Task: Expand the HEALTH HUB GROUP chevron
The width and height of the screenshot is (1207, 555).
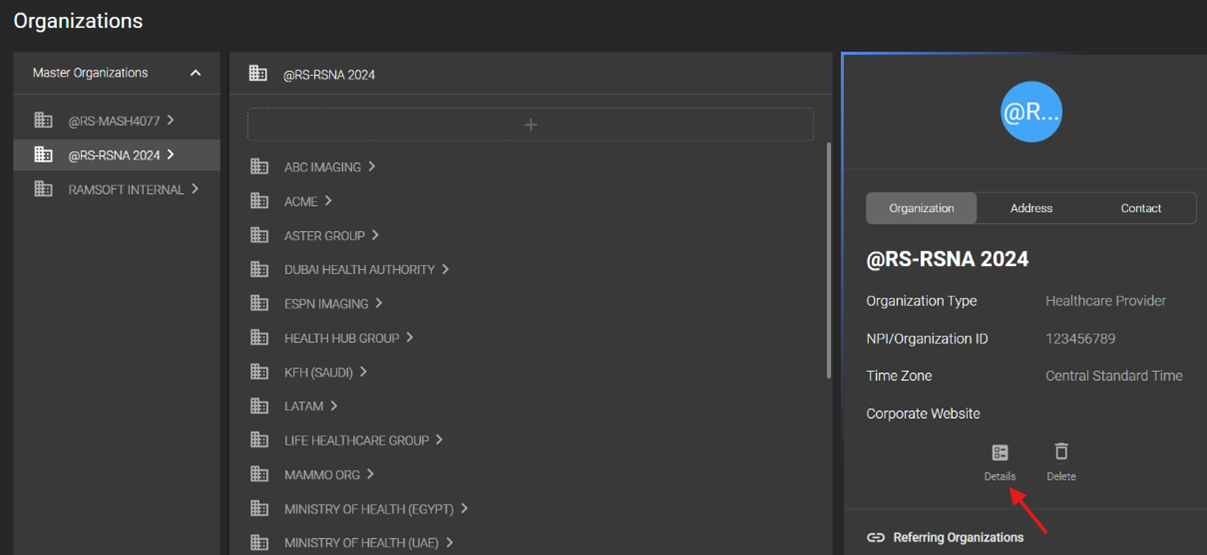Action: pos(410,338)
